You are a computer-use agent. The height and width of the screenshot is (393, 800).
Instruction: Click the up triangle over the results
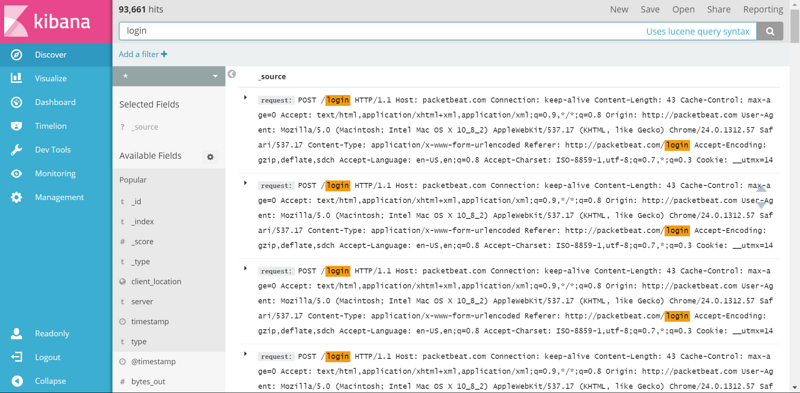tap(761, 189)
